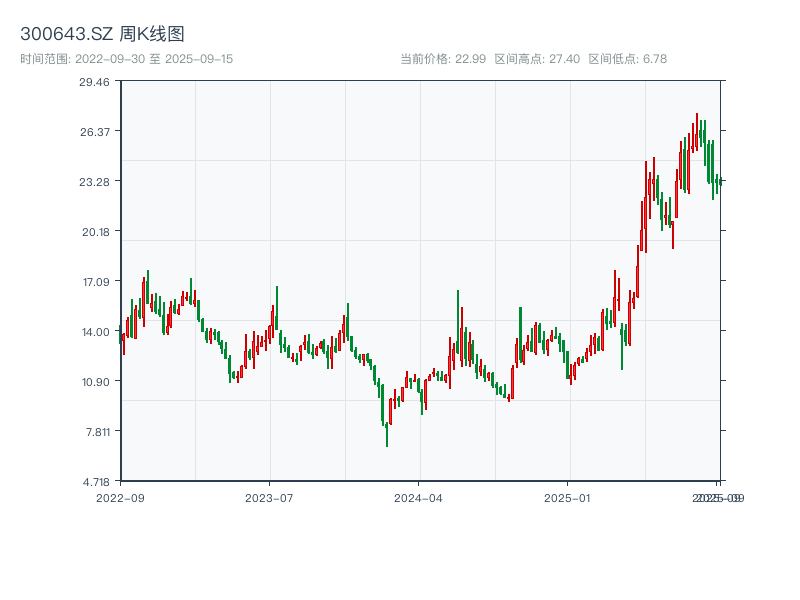
Task: Click the 区间高点 27.40 label
Action: point(537,59)
